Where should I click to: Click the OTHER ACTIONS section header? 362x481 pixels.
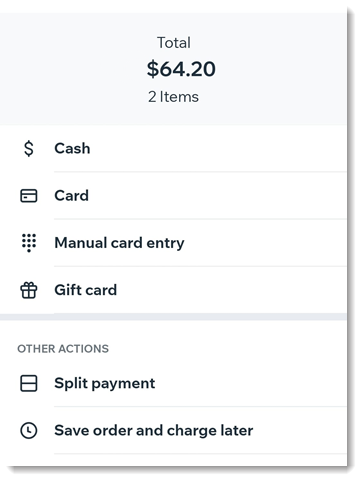(x=63, y=349)
